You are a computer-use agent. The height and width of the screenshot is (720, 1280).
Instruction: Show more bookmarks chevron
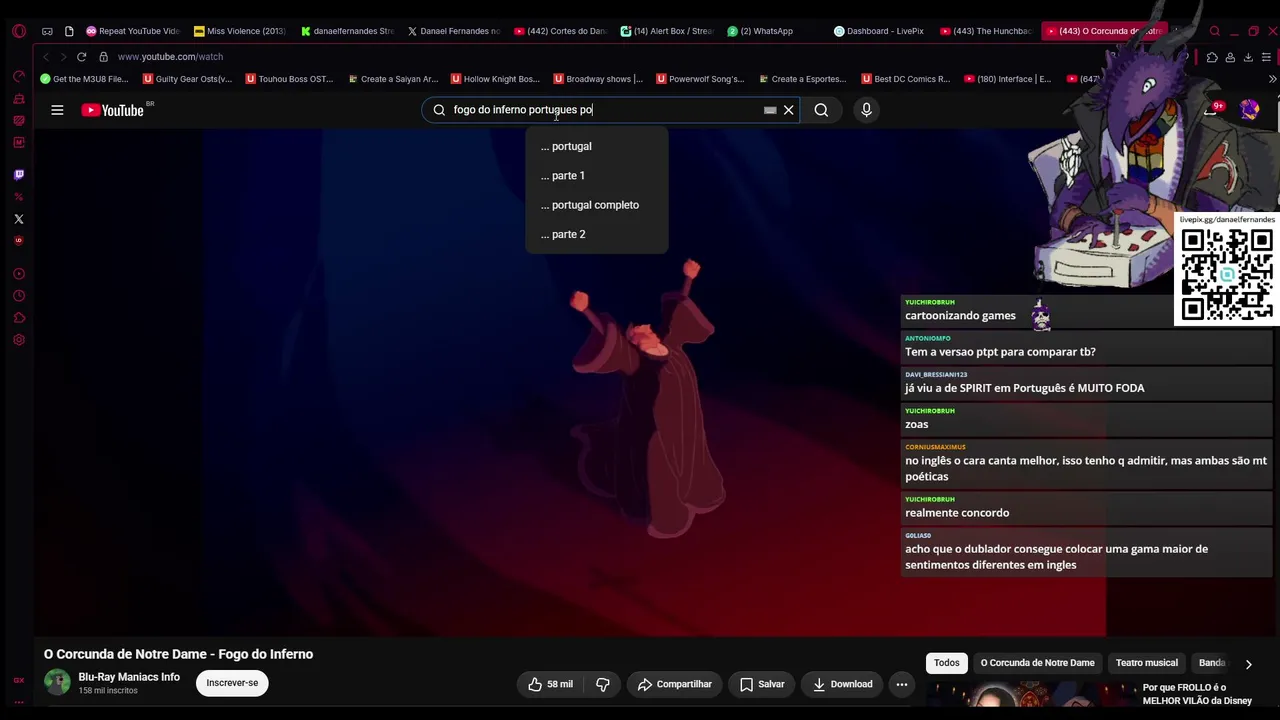click(1271, 79)
